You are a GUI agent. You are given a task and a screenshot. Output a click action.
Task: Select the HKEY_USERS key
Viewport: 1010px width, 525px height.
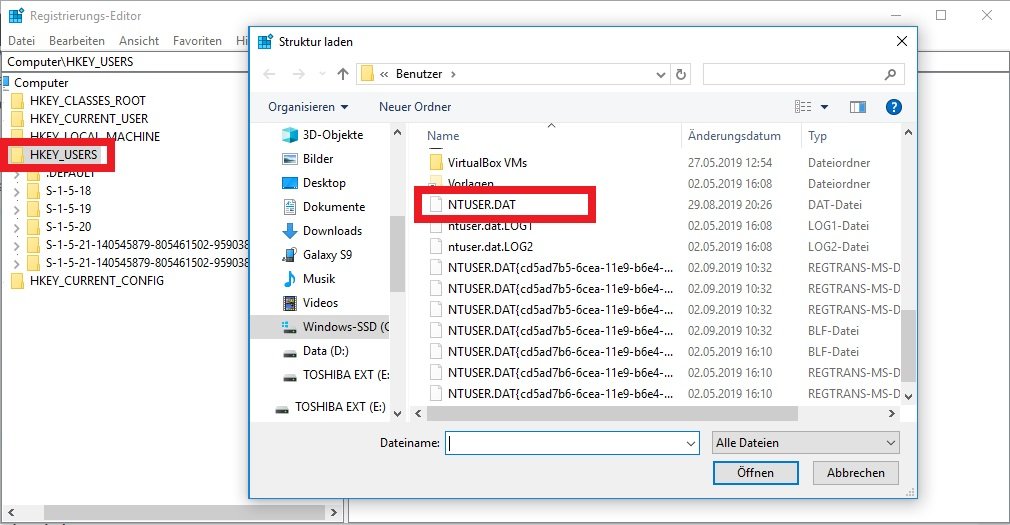(63, 155)
